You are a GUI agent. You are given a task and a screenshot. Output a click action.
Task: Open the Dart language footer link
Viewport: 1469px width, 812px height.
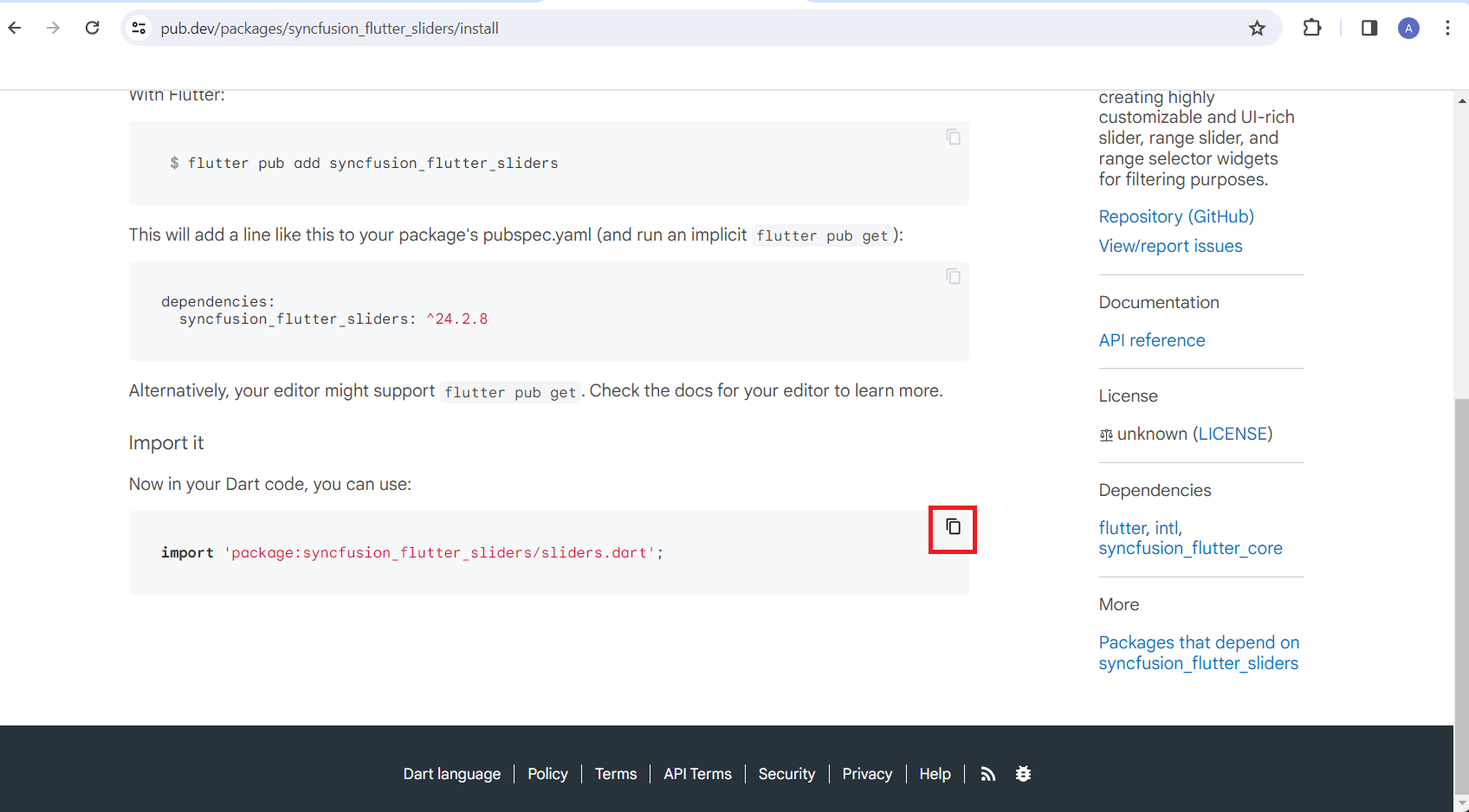point(451,774)
